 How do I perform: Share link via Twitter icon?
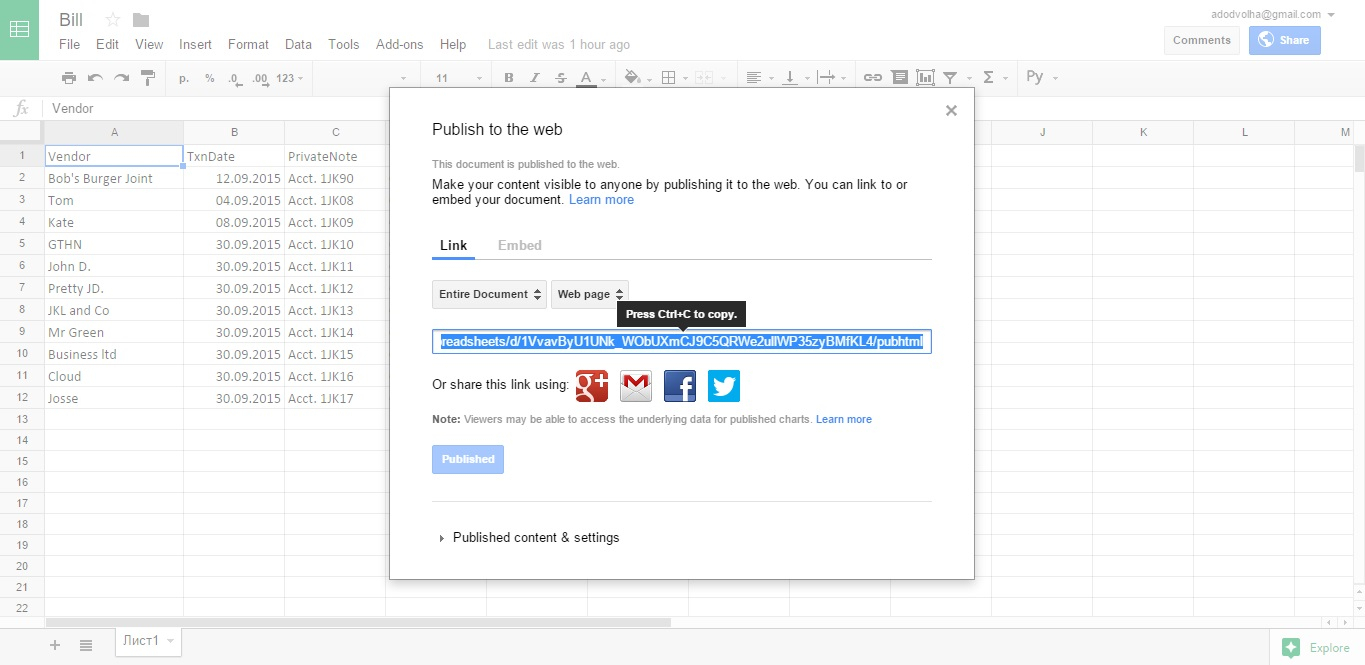724,386
